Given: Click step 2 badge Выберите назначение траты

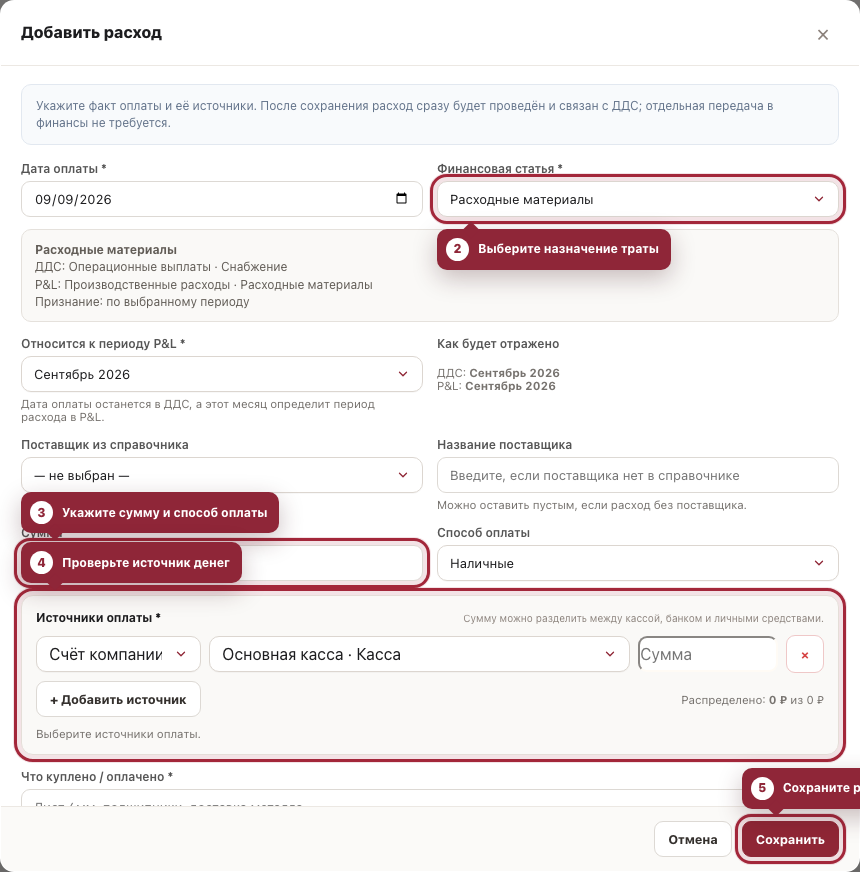Looking at the screenshot, I should coord(553,249).
